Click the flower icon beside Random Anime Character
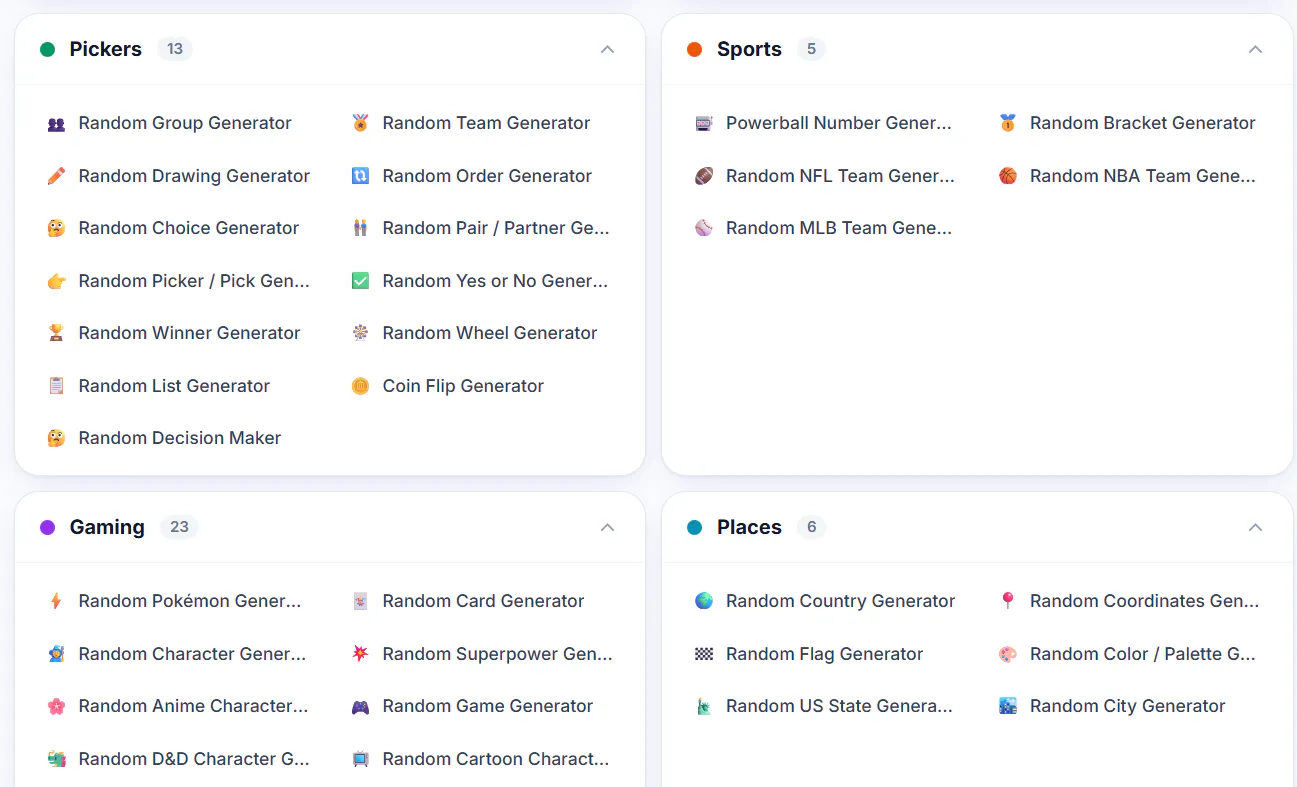The height and width of the screenshot is (787, 1297). tap(56, 706)
